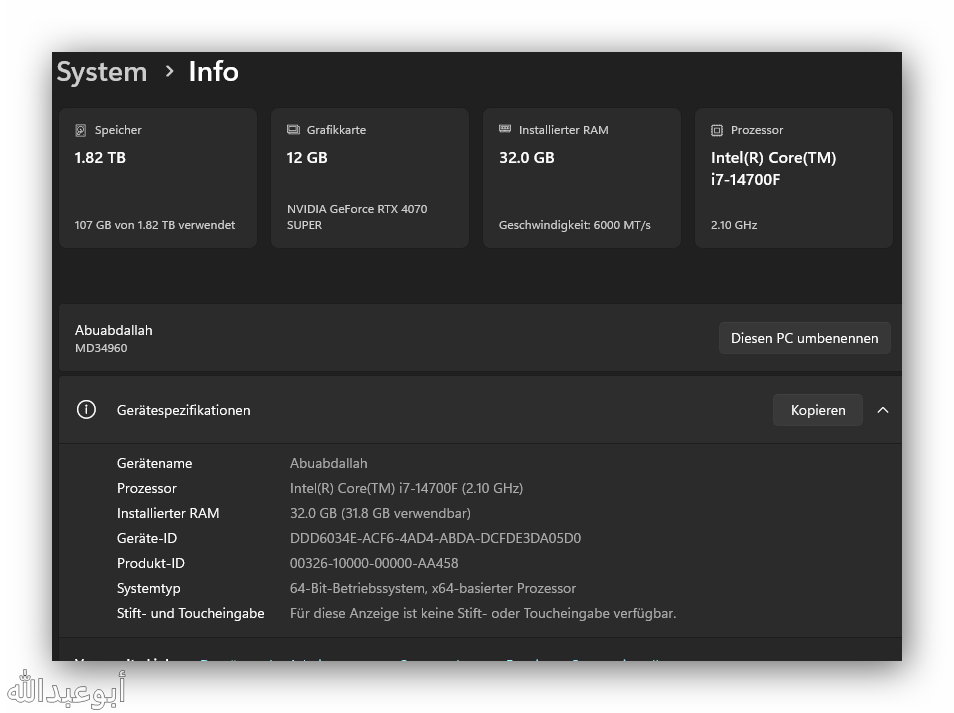Open the Installierter RAM card showing 32.0 GB
This screenshot has height=713, width=954.
point(582,178)
